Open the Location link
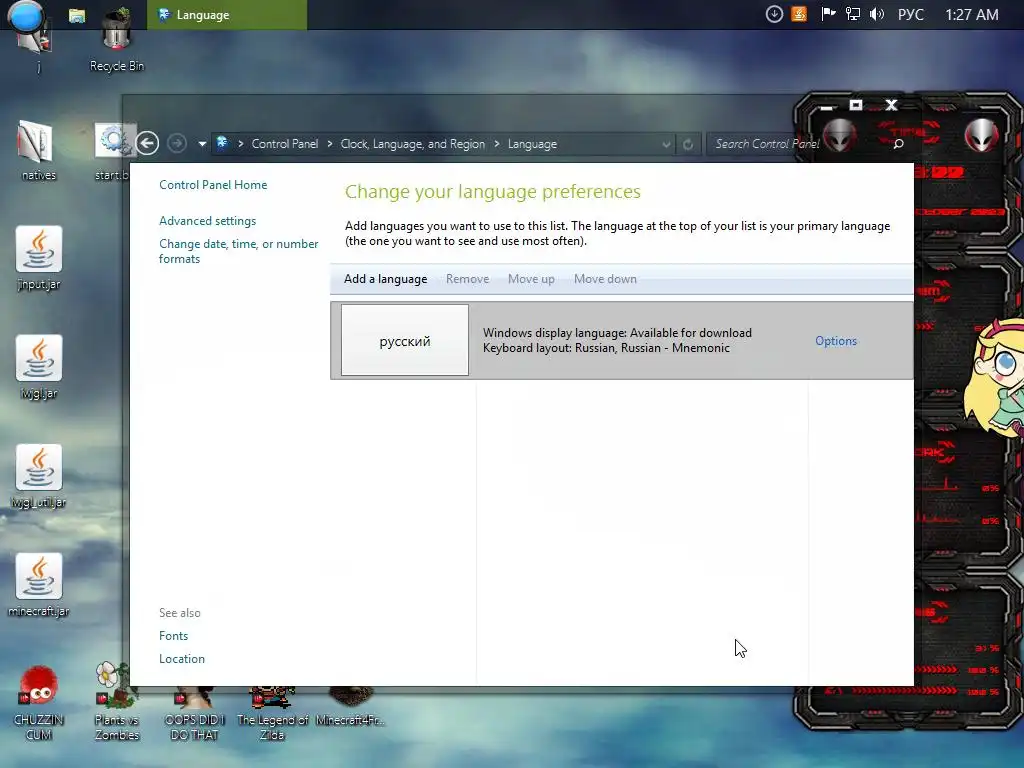Image resolution: width=1024 pixels, height=768 pixels. 182,659
